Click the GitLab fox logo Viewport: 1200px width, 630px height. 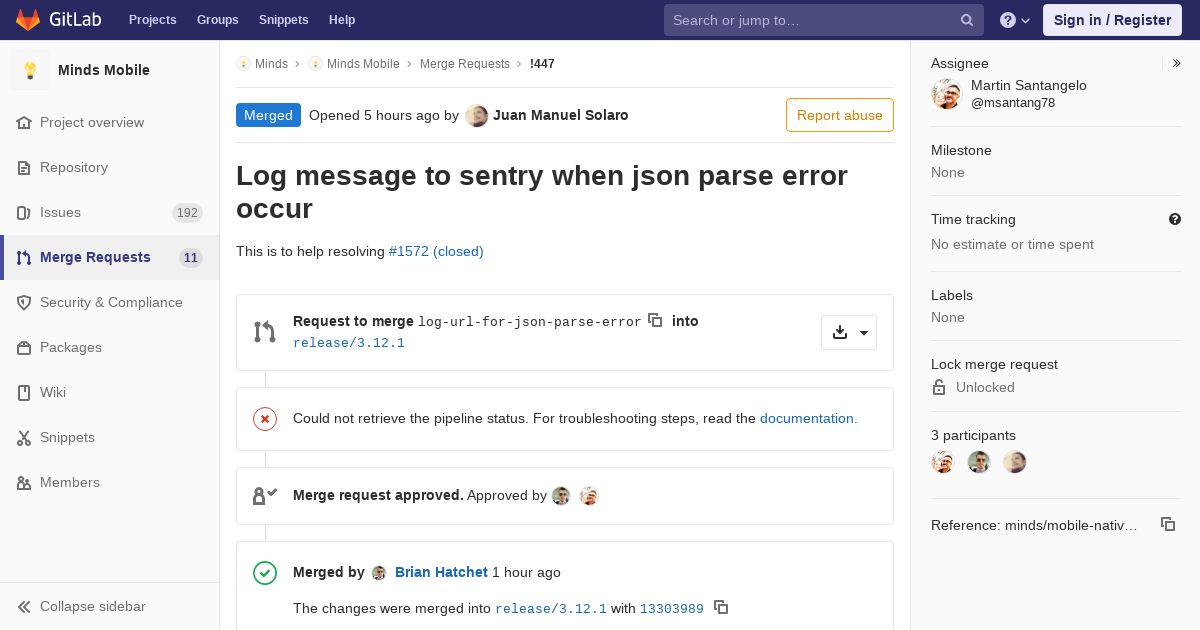coord(28,20)
